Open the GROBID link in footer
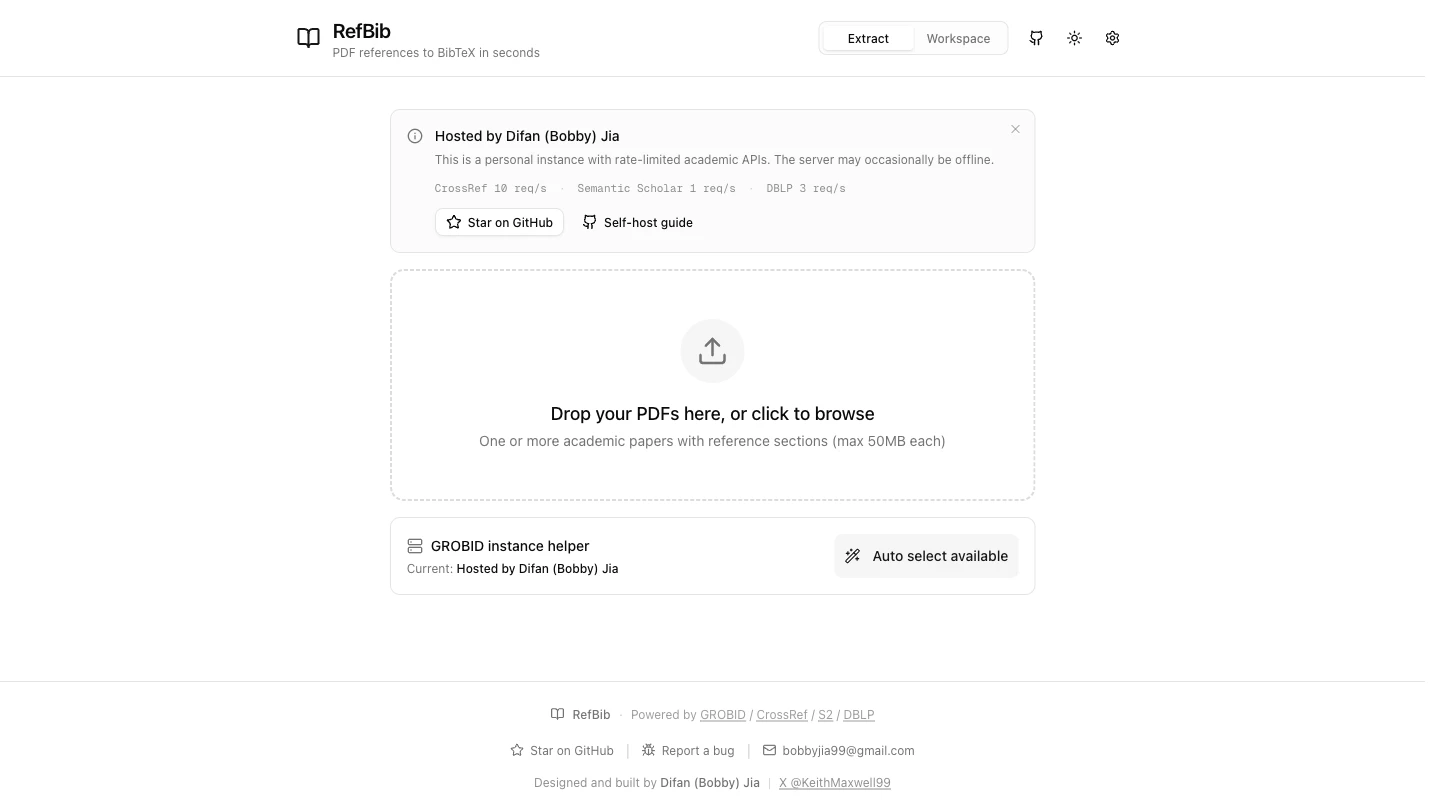This screenshot has height=810, width=1440. pyautogui.click(x=722, y=715)
